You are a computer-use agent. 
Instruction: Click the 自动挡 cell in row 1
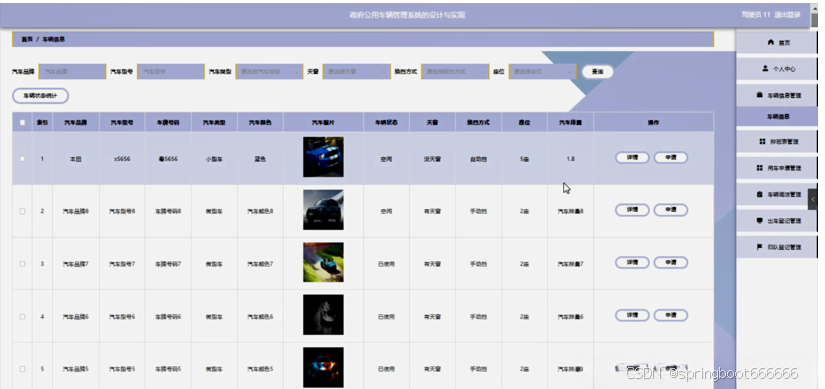point(478,159)
